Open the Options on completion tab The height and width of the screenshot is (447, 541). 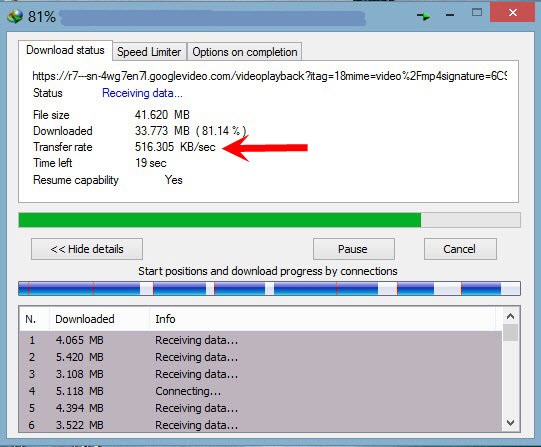click(x=245, y=52)
